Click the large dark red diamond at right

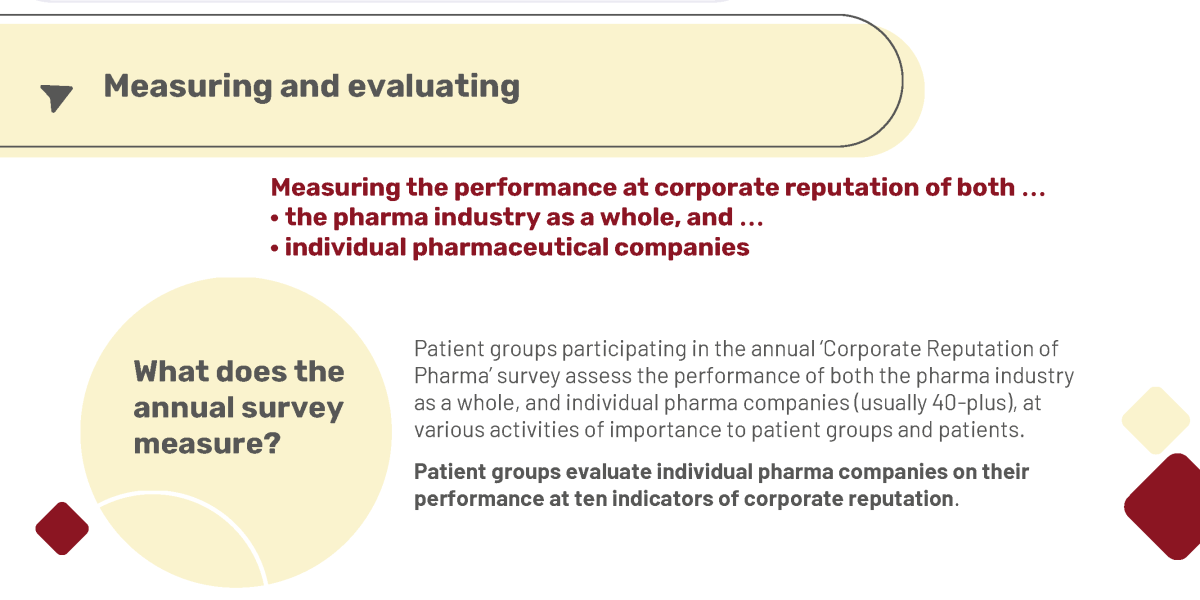(1163, 506)
